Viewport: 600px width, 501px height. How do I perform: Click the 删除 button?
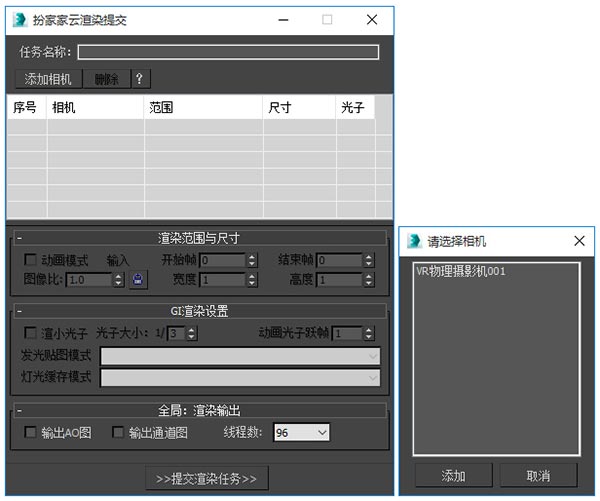click(107, 79)
